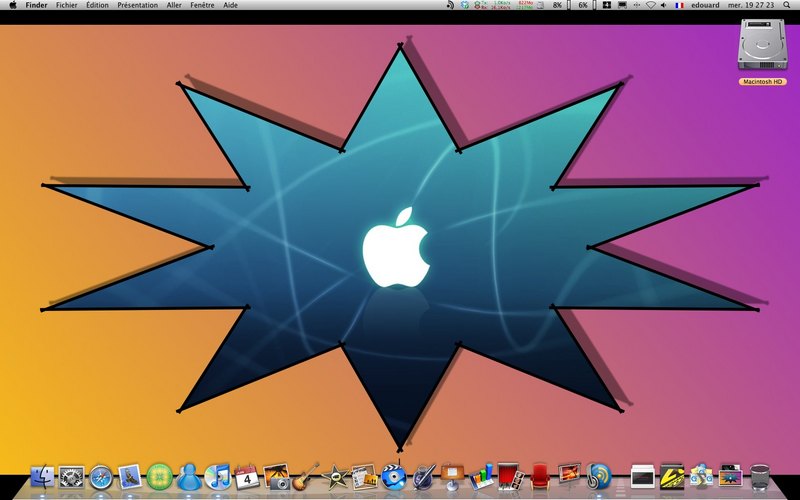Open the Présentation menu

[137, 5]
